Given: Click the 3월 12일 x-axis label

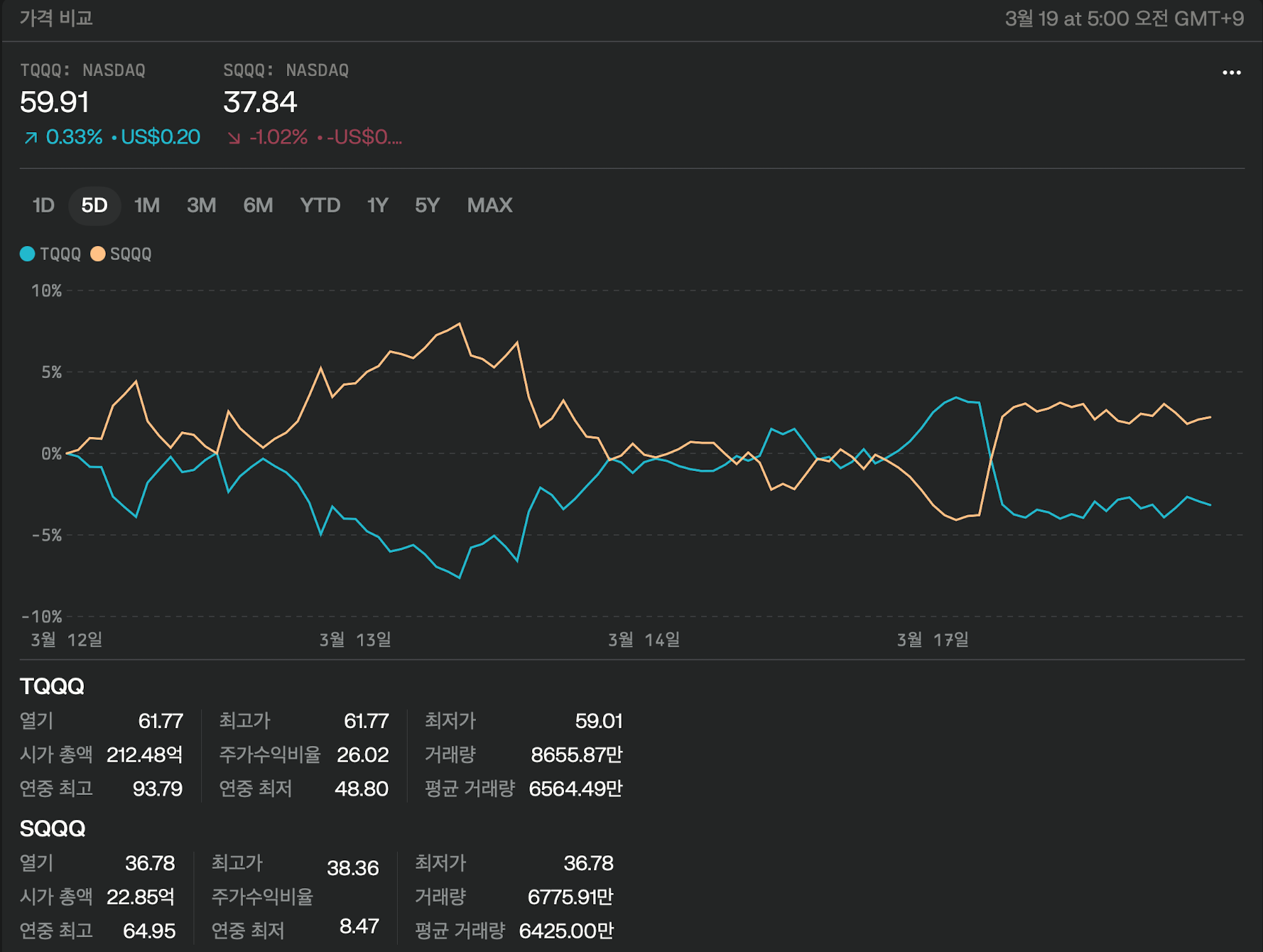Looking at the screenshot, I should pos(67,639).
